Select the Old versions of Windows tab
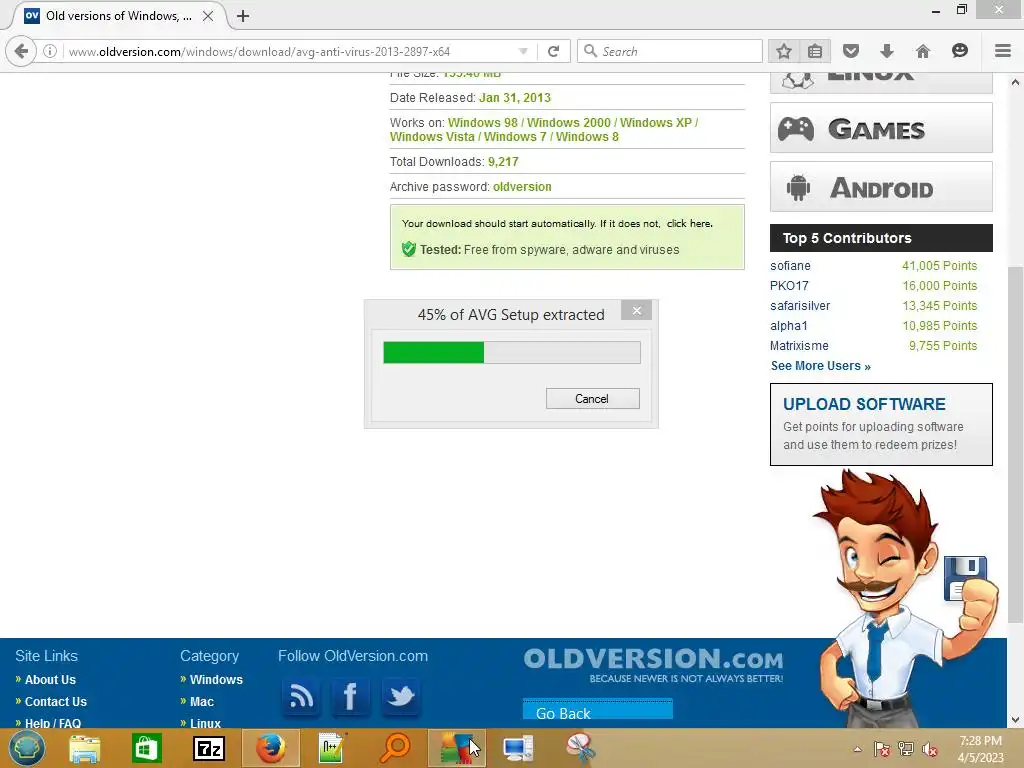Viewport: 1024px width, 768px height. pos(118,16)
